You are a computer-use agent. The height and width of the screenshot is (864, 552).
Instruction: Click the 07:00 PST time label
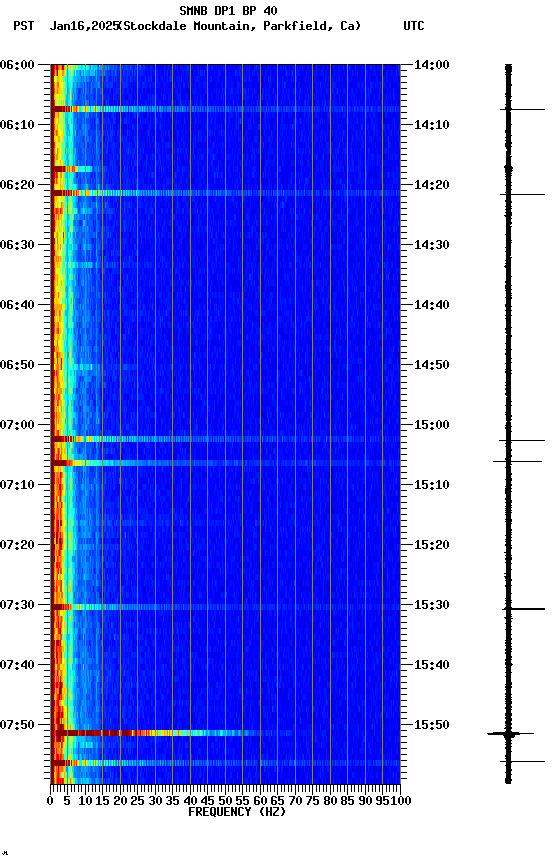[17, 425]
